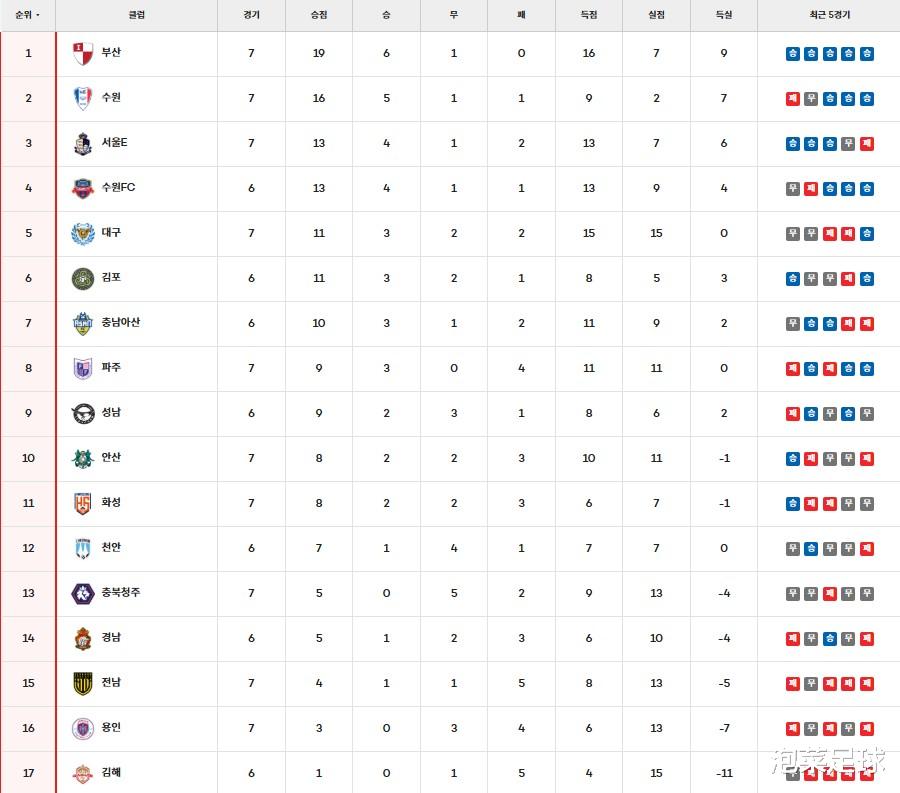The image size is (900, 793).
Task: Click the 대구 club crest icon
Action: click(x=83, y=233)
